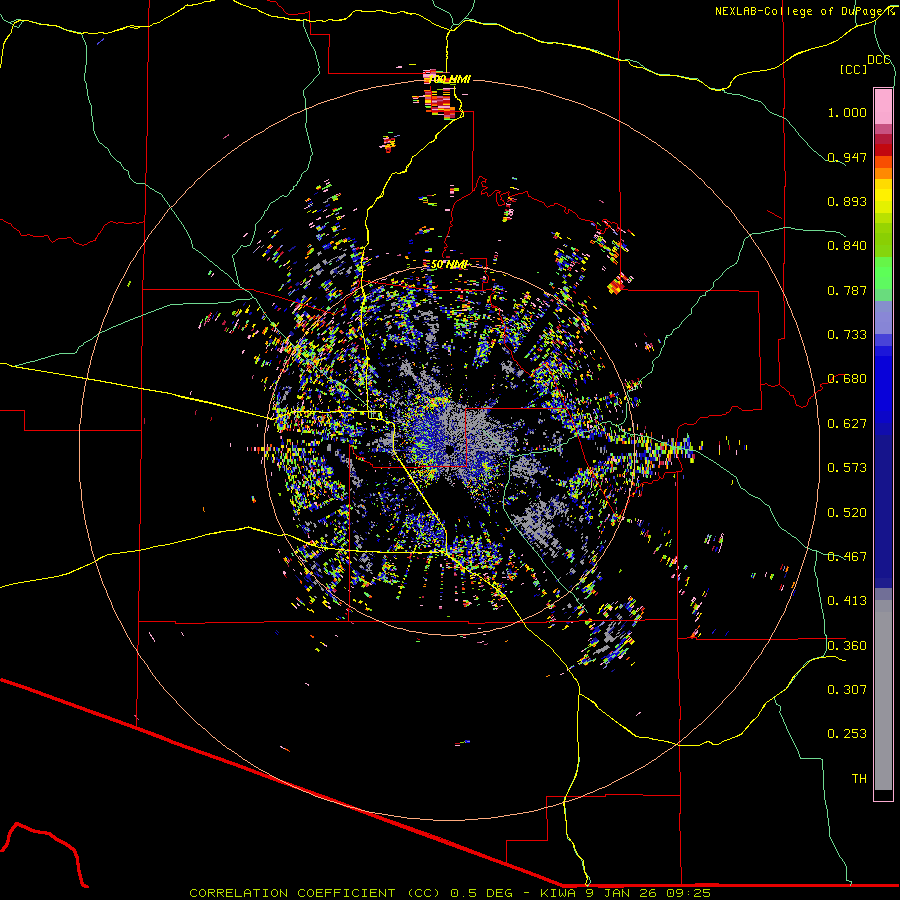This screenshot has width=900, height=900.
Task: Click the 0.787 legend value
Action: coord(847,290)
